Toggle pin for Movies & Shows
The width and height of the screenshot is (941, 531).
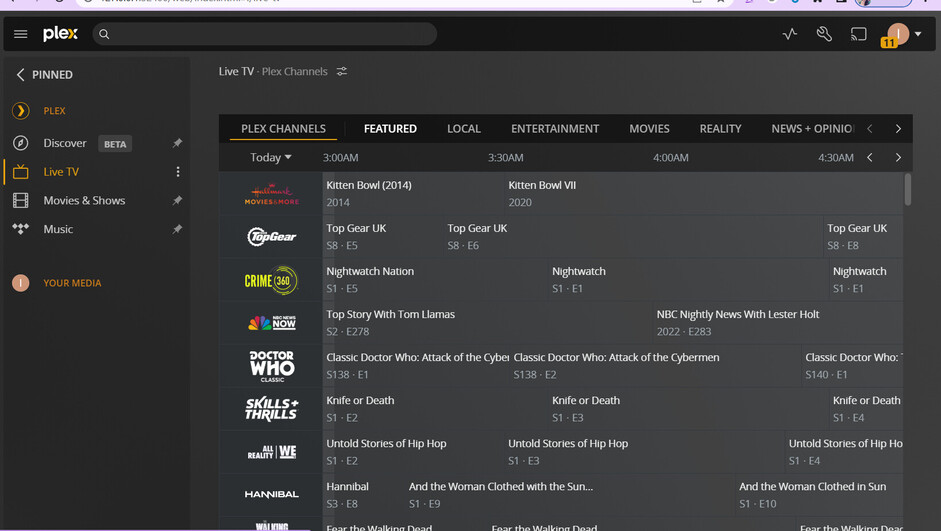pos(177,200)
